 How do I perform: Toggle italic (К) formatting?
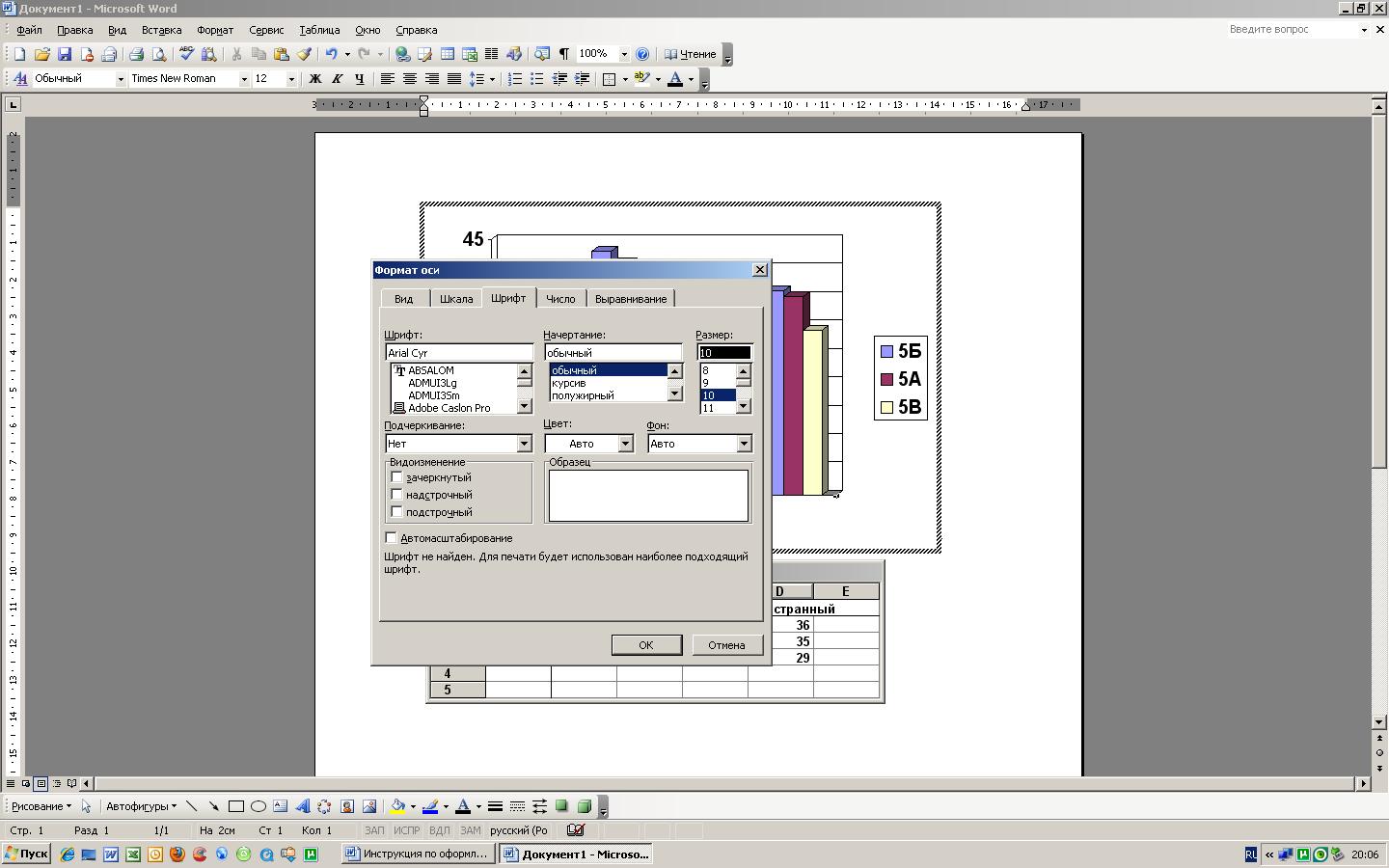point(337,79)
